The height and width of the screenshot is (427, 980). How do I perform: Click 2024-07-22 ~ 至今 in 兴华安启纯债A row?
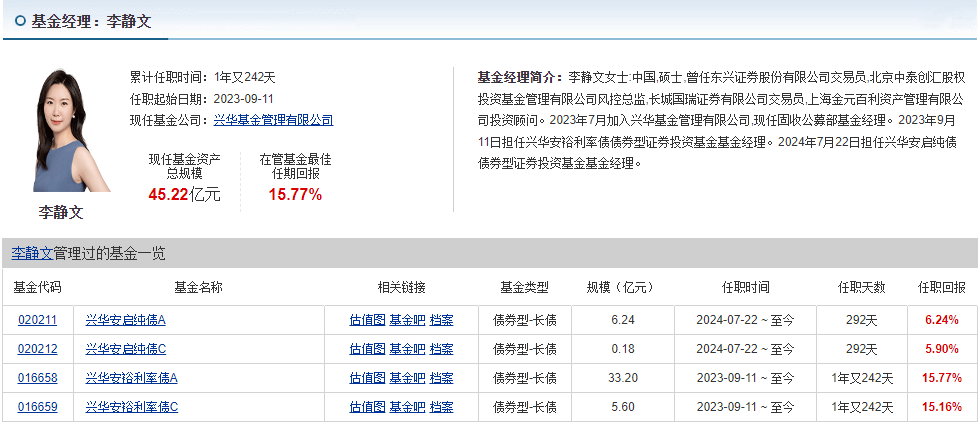coord(745,320)
